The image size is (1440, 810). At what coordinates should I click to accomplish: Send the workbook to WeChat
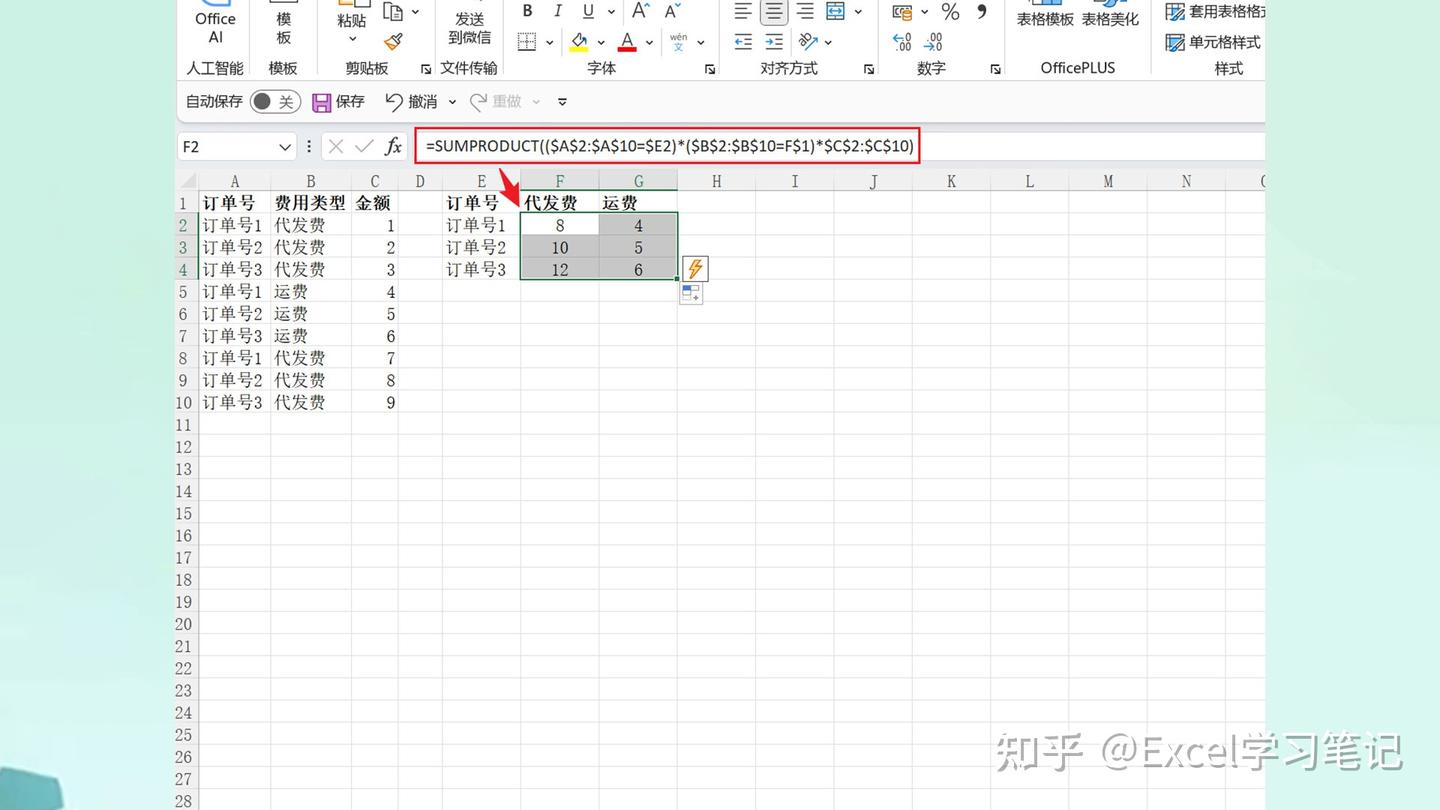(x=468, y=30)
